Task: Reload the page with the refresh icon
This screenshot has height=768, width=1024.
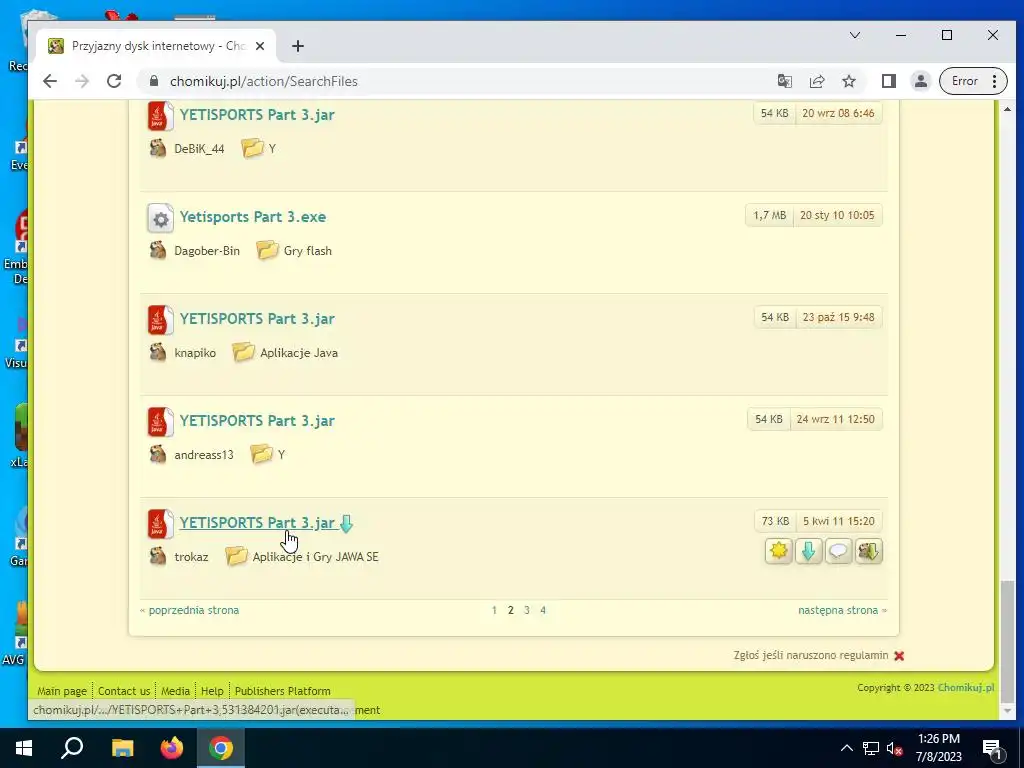Action: (114, 81)
